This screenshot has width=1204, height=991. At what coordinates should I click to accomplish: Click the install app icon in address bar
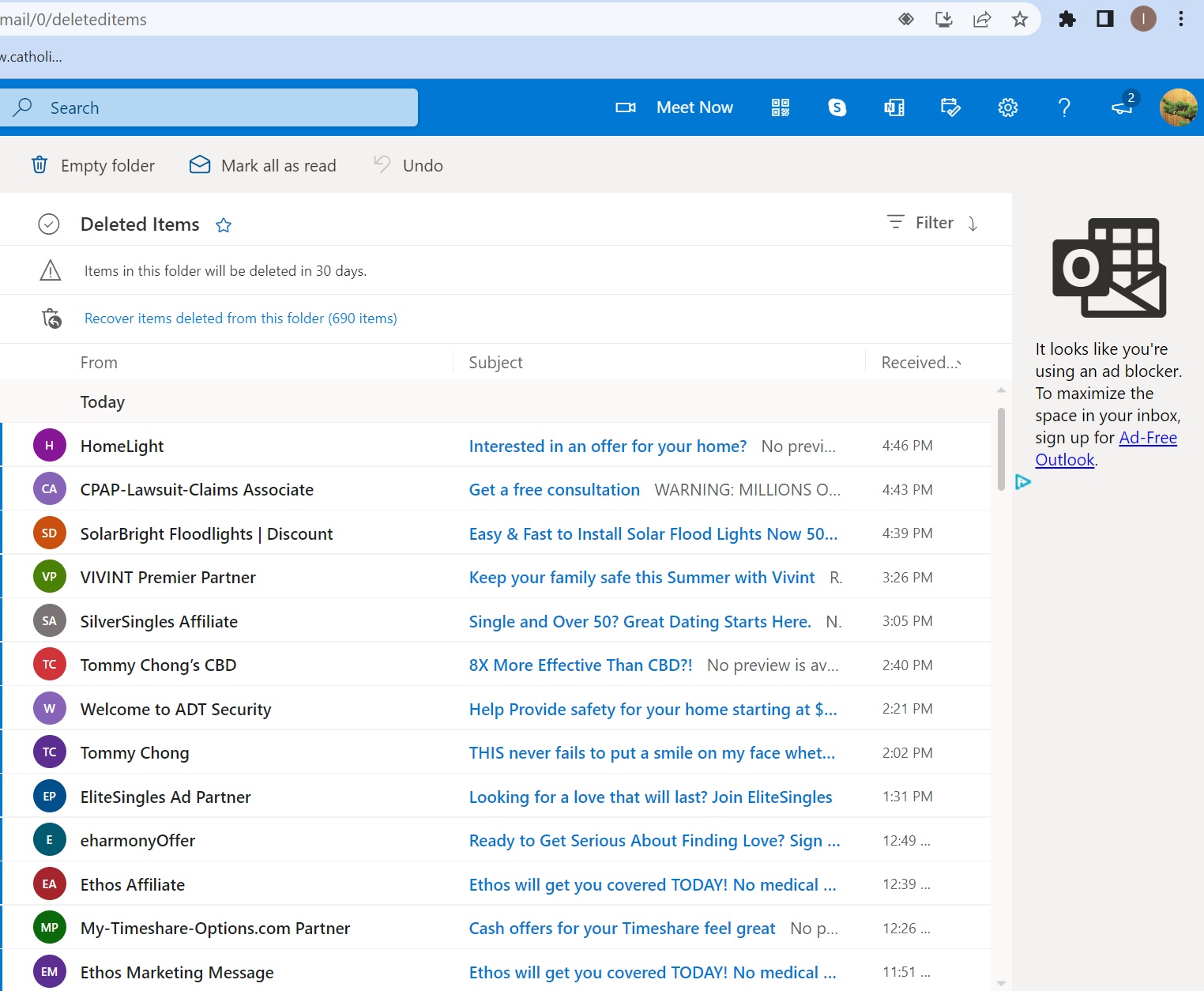point(944,19)
